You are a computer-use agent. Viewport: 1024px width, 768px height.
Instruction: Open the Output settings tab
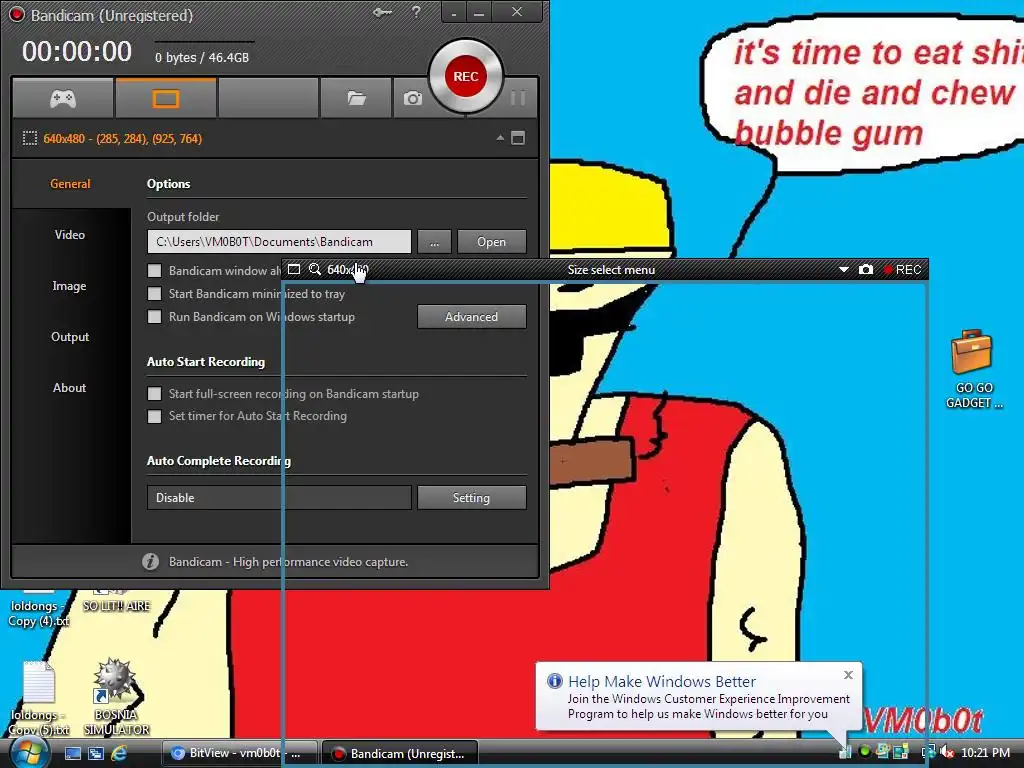tap(70, 336)
